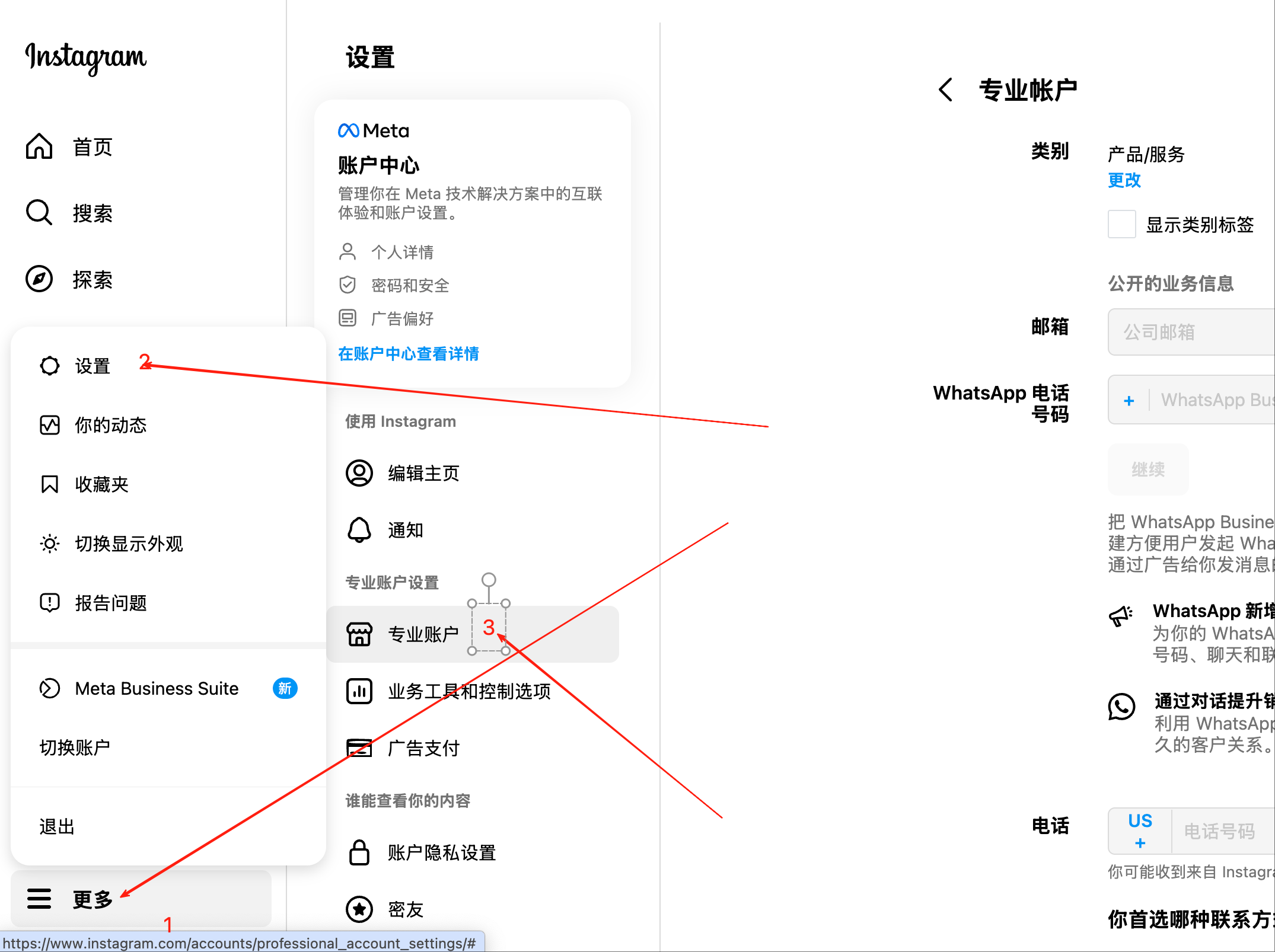
Task: Click the 在账户中心查看详情 link
Action: 409,354
